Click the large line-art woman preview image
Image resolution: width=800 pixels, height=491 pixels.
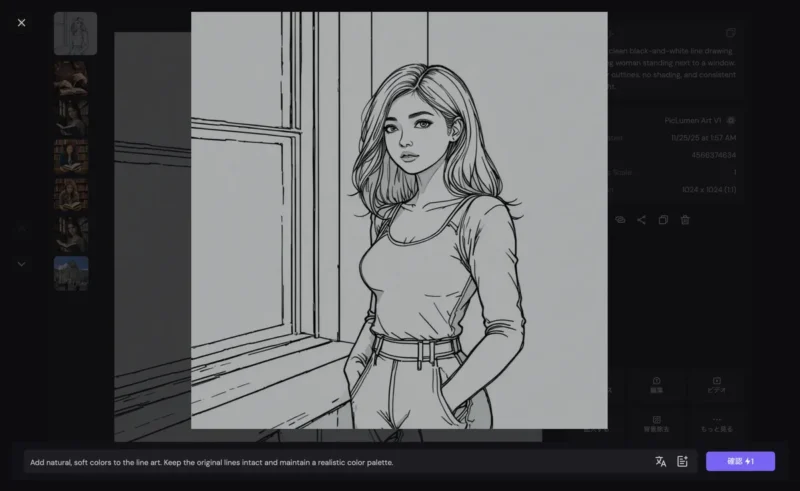point(399,220)
